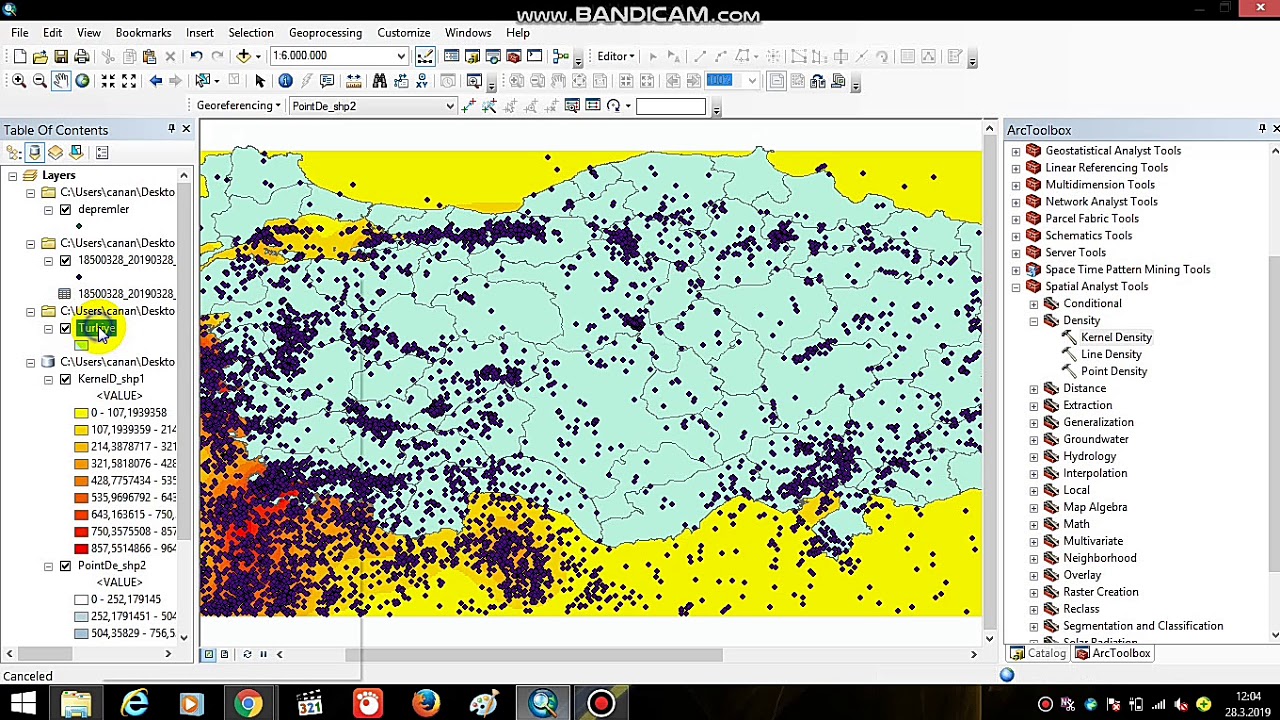This screenshot has height=720, width=1280.
Task: Open the Selection menu
Action: (250, 33)
